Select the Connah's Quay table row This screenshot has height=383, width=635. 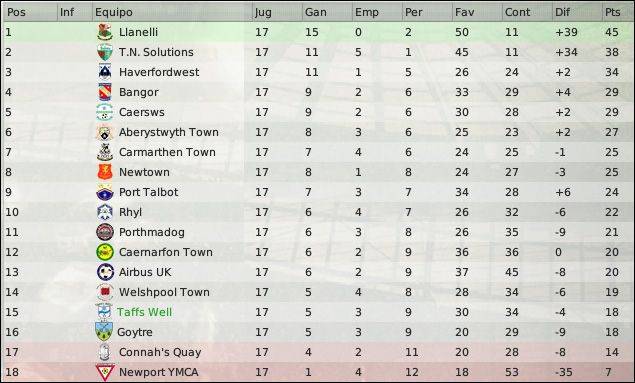[x=318, y=352]
